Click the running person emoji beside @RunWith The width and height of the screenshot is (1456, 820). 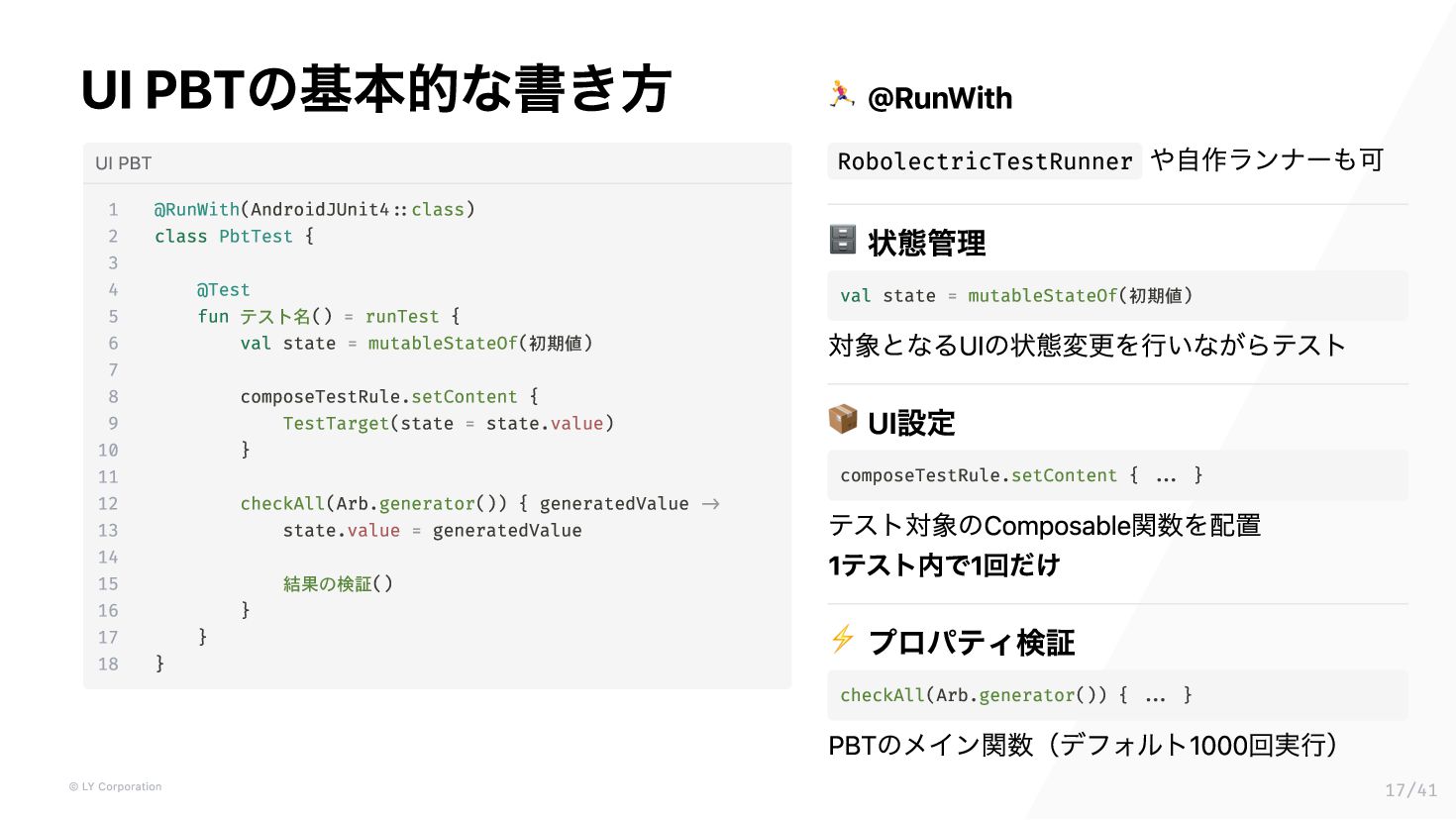coord(842,94)
